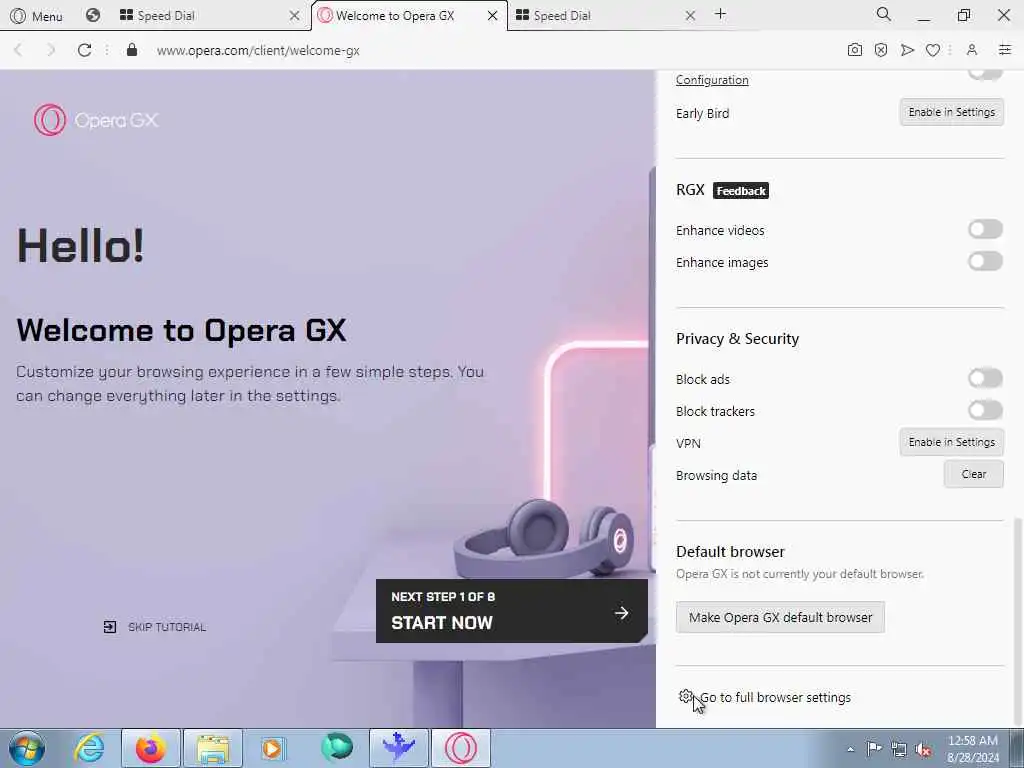
Task: Open Firefox from the taskbar
Action: 150,748
